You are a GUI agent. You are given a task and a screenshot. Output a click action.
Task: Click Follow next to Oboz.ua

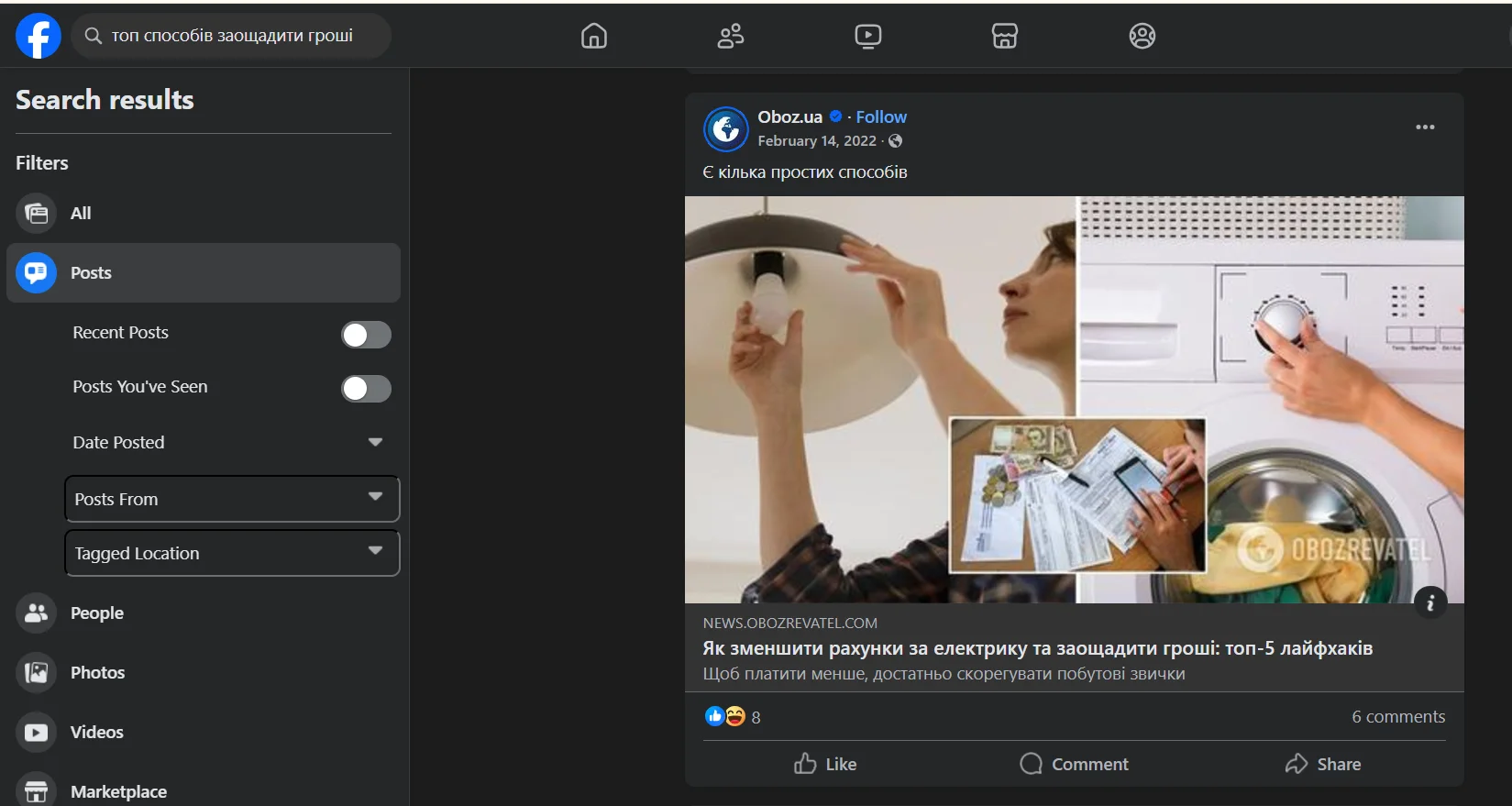click(881, 116)
